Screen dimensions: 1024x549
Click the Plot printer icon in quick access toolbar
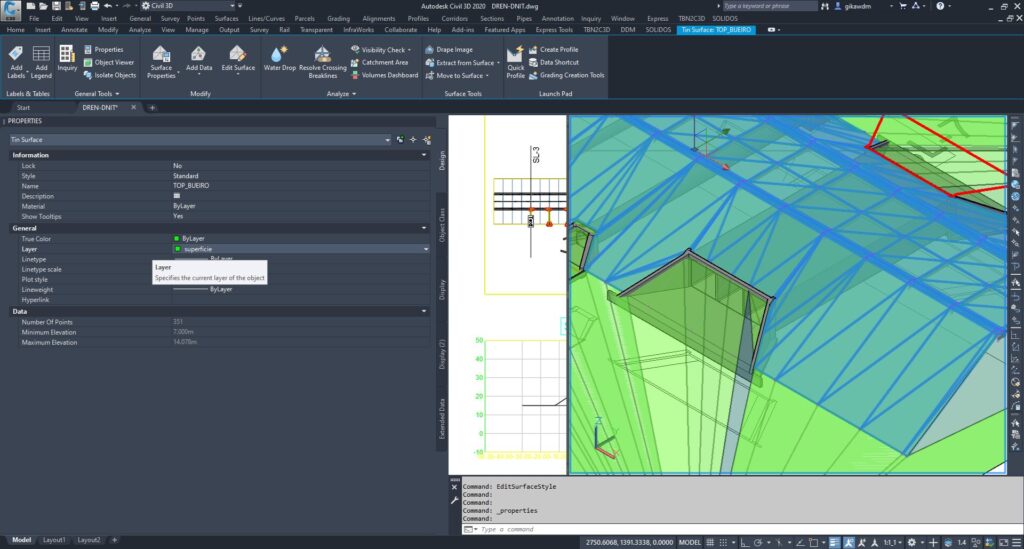coord(95,6)
